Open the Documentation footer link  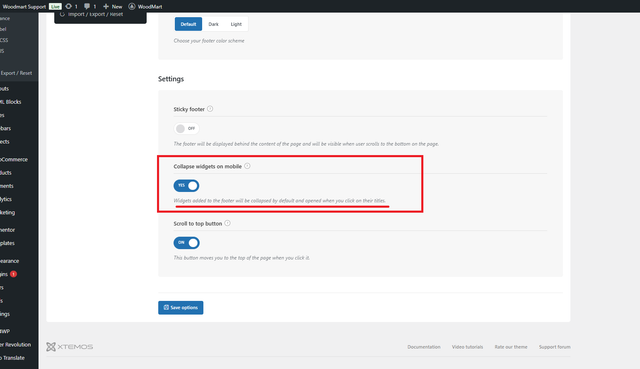pos(424,347)
